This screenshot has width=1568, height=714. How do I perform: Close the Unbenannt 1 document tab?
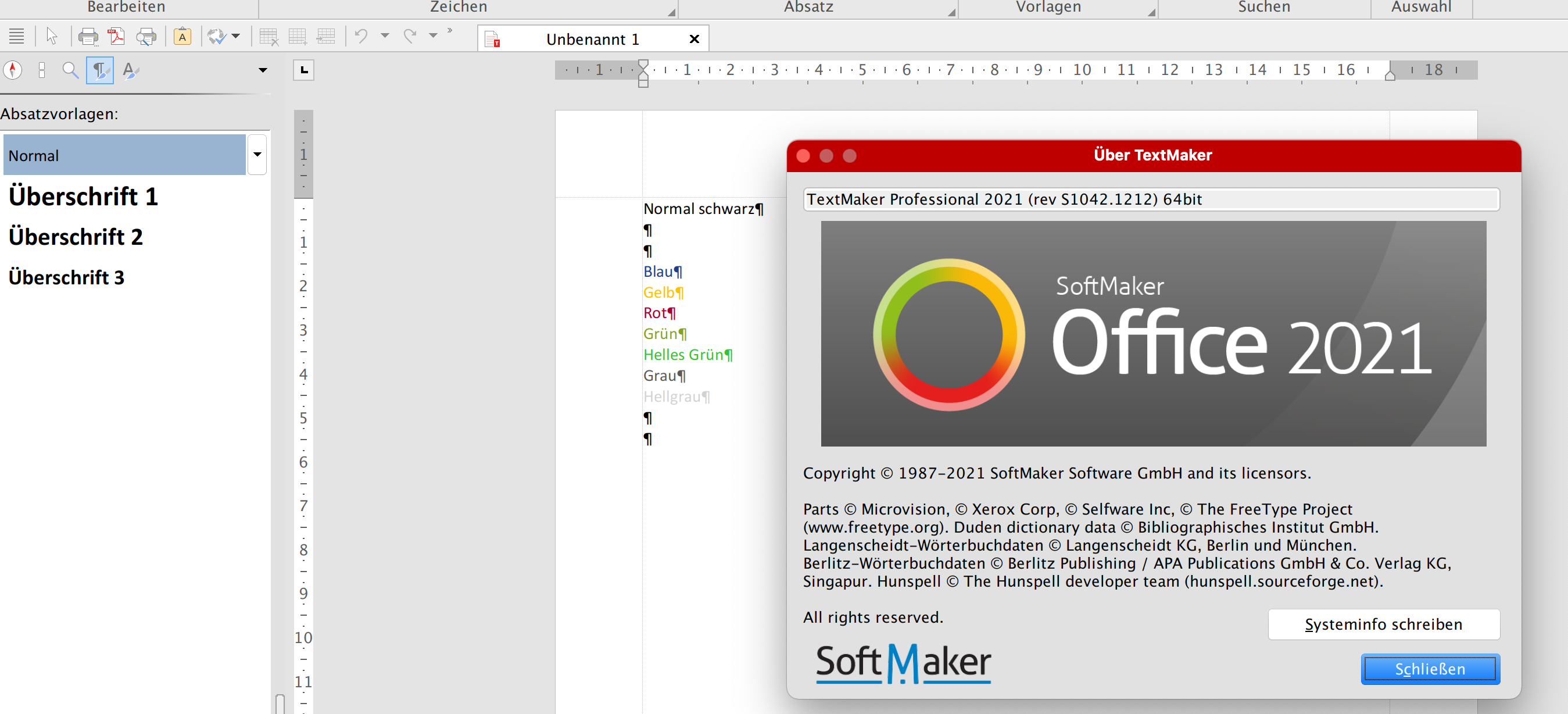pos(694,39)
